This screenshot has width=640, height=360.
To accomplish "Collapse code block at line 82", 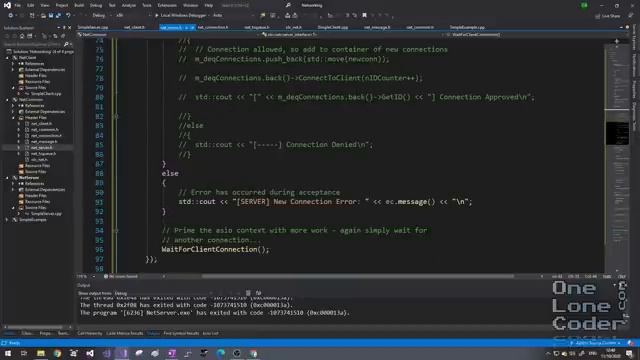I will click(116, 116).
